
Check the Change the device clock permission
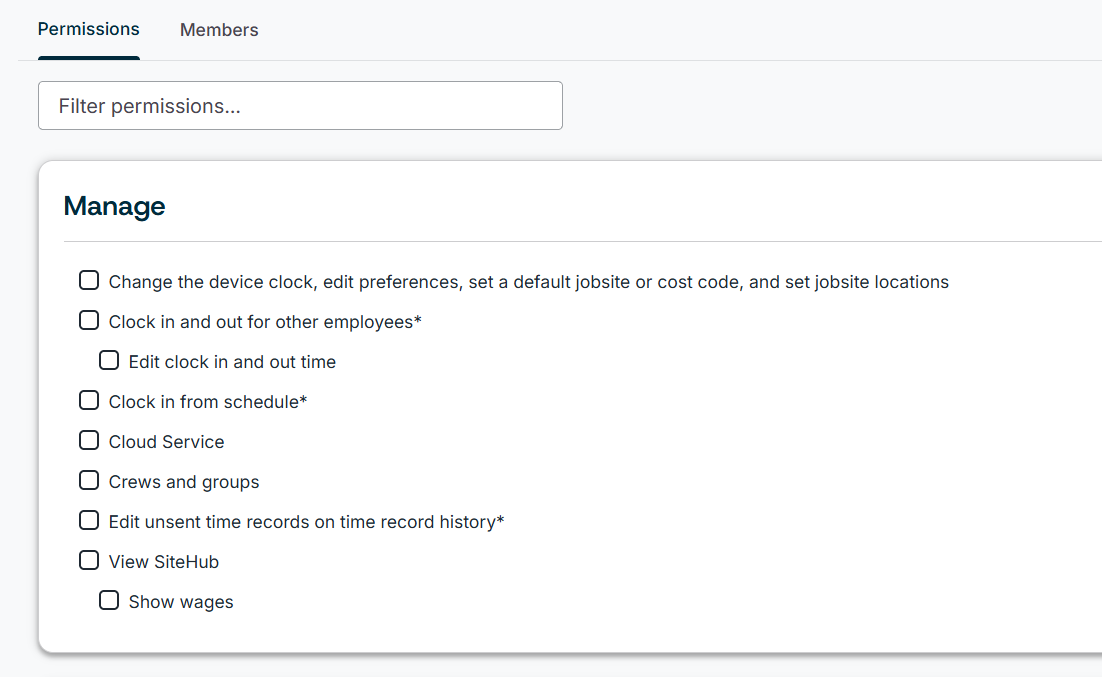tap(89, 280)
